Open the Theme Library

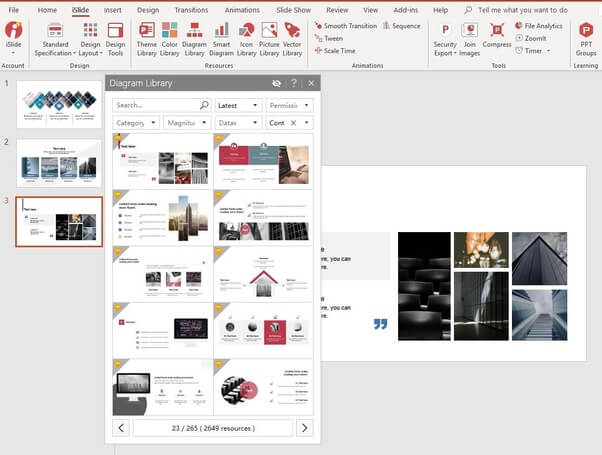coord(146,39)
